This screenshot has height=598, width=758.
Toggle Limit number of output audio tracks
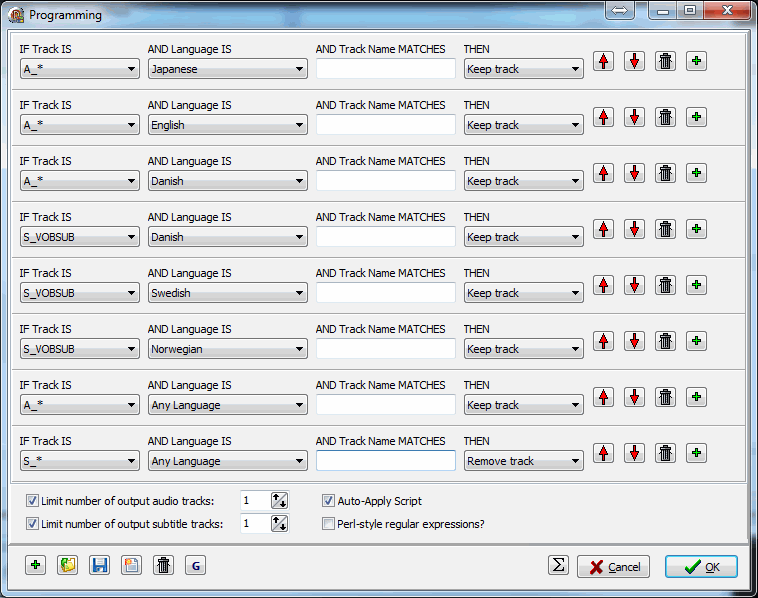click(x=32, y=501)
